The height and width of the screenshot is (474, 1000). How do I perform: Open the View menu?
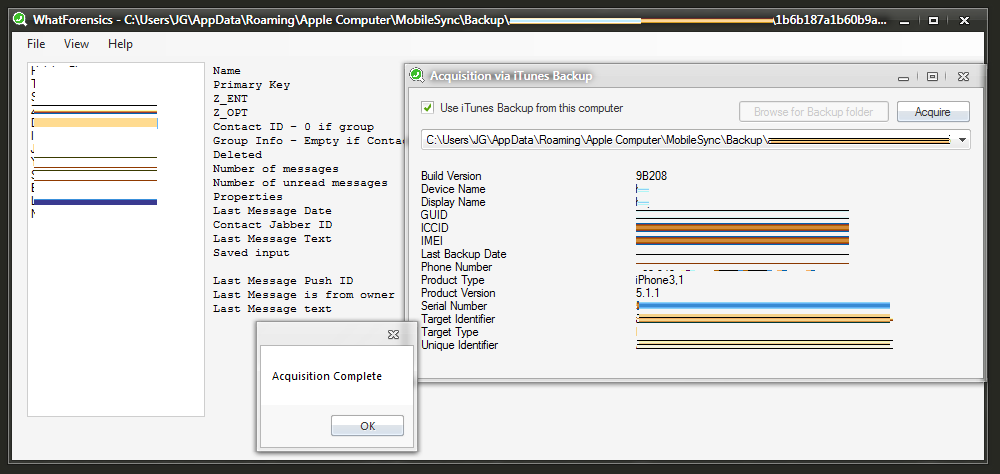click(77, 44)
